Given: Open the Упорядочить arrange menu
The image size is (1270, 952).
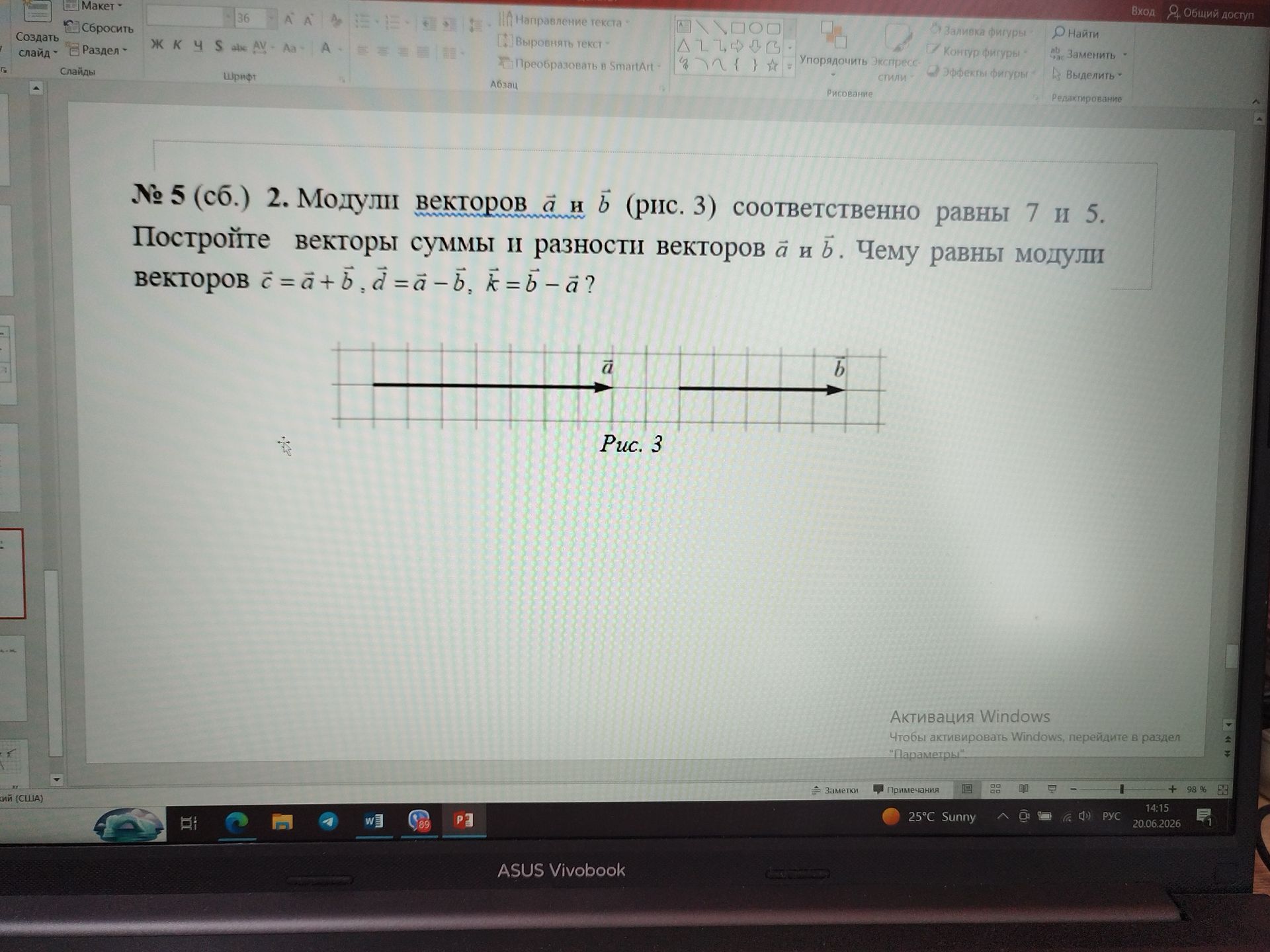Looking at the screenshot, I should point(833,48).
